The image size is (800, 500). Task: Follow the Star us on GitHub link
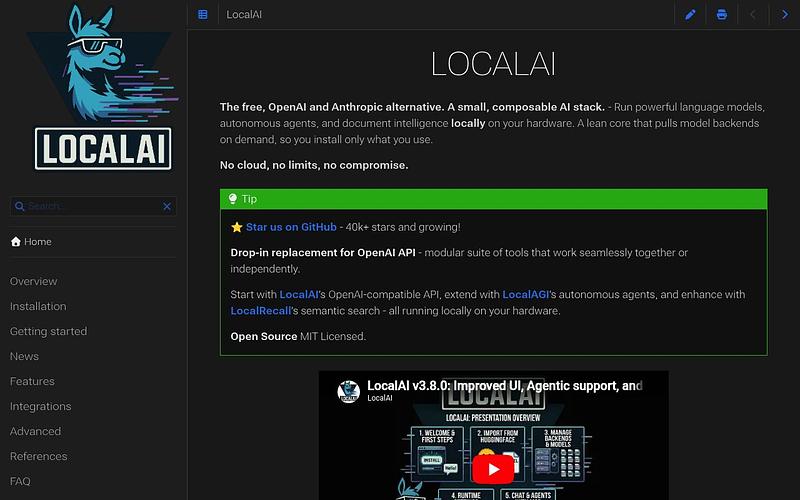291,227
